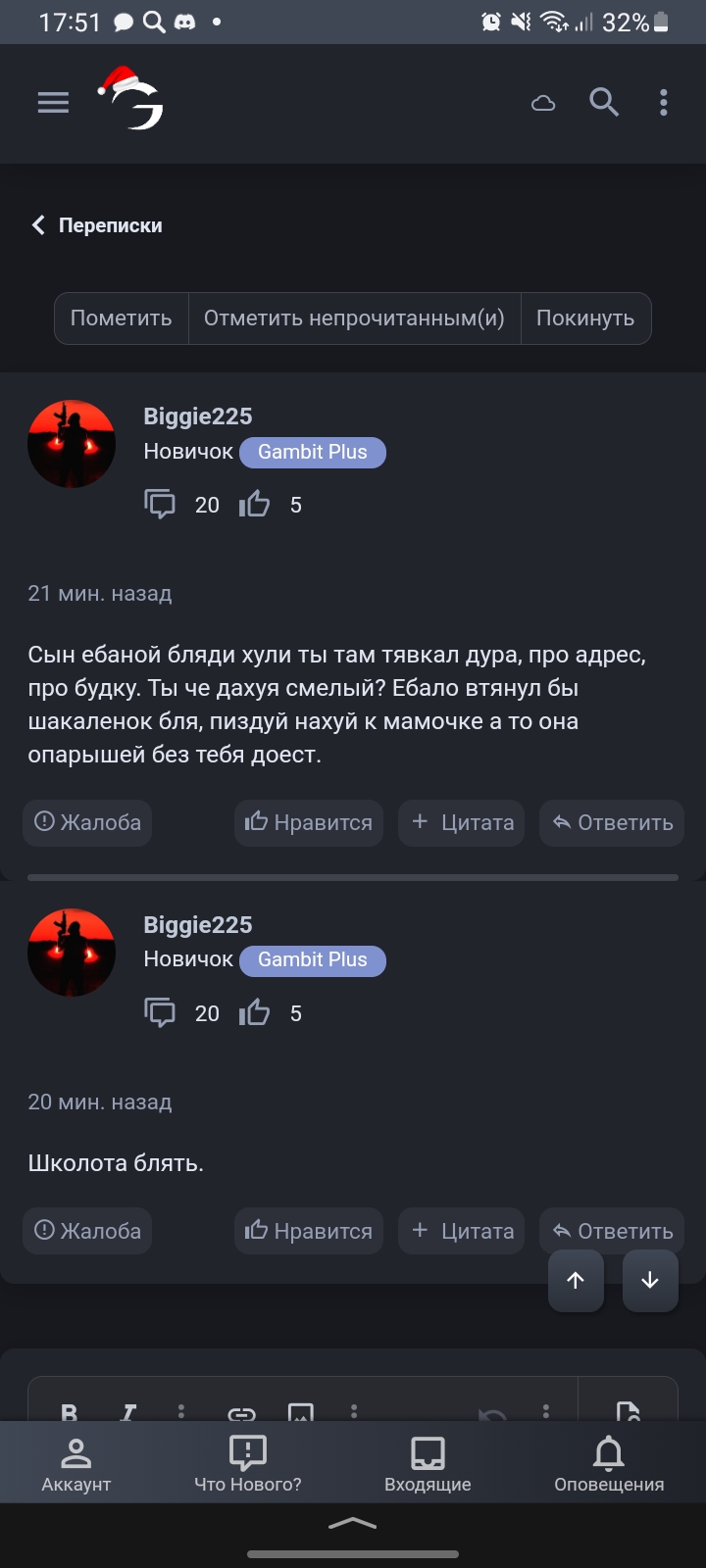The height and width of the screenshot is (1568, 706).
Task: Tap the site logo with Santa hat
Action: (x=131, y=99)
